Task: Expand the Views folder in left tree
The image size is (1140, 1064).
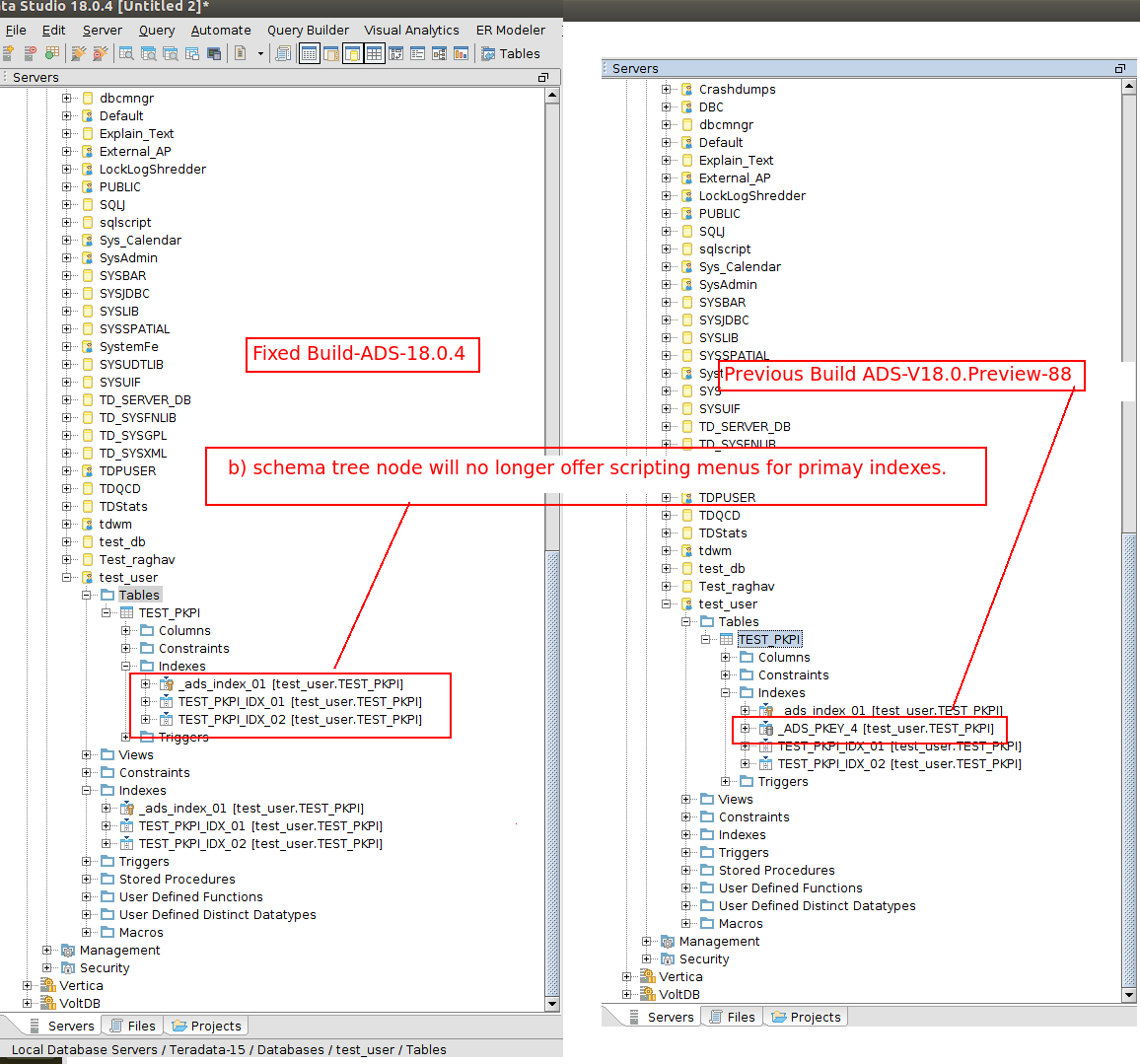Action: coord(87,754)
